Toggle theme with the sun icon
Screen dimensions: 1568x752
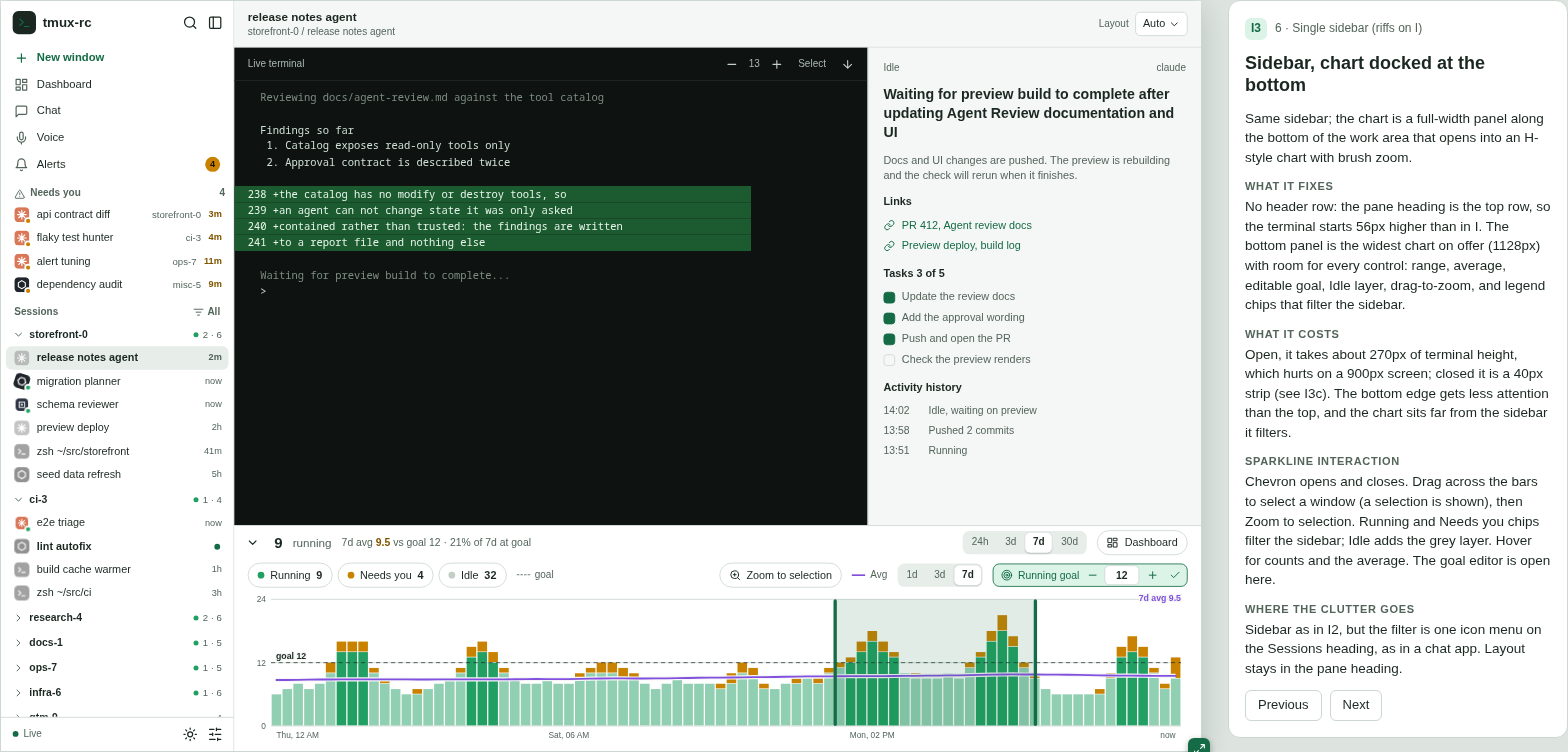point(190,734)
